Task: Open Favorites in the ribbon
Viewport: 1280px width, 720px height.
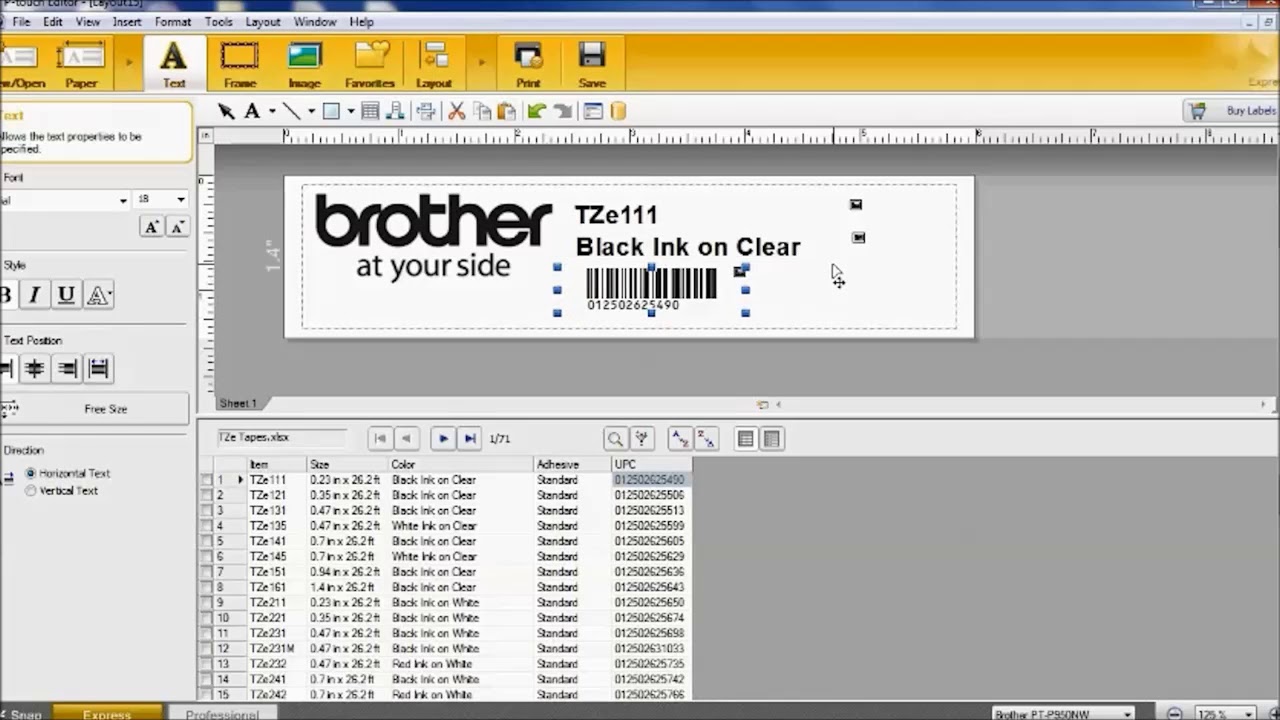Action: pyautogui.click(x=370, y=64)
